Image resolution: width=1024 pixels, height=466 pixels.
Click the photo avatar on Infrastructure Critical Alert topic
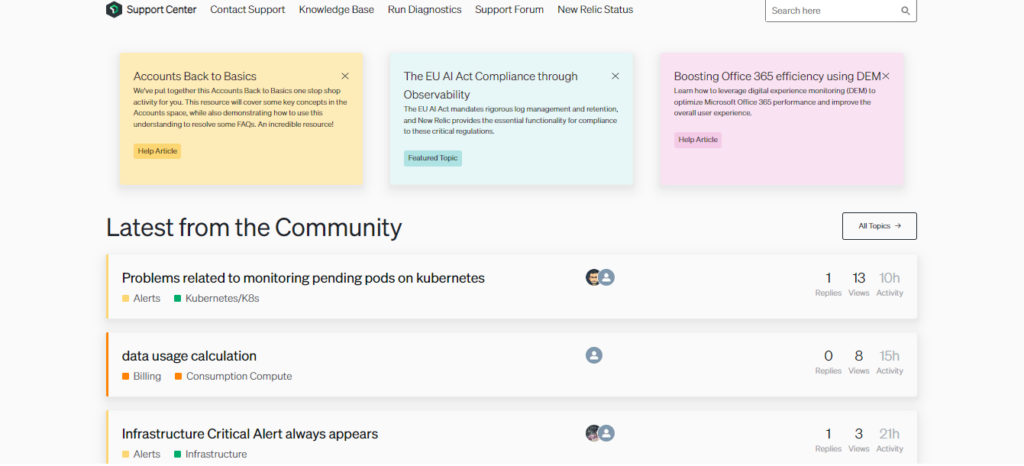593,433
